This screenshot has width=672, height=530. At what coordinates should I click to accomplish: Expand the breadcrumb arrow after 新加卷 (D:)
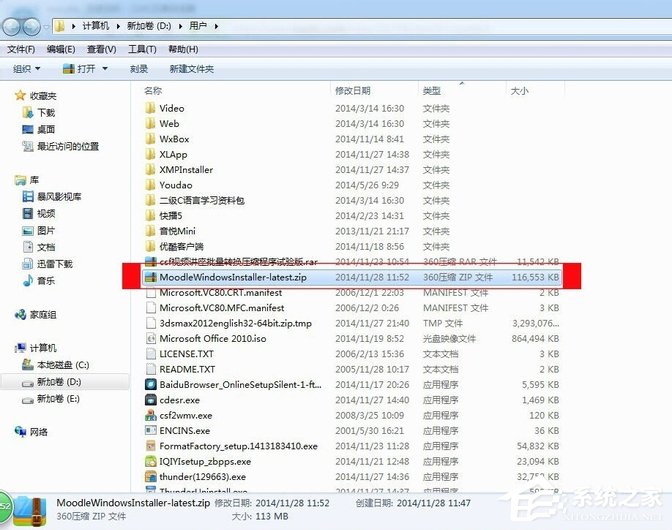[180, 27]
